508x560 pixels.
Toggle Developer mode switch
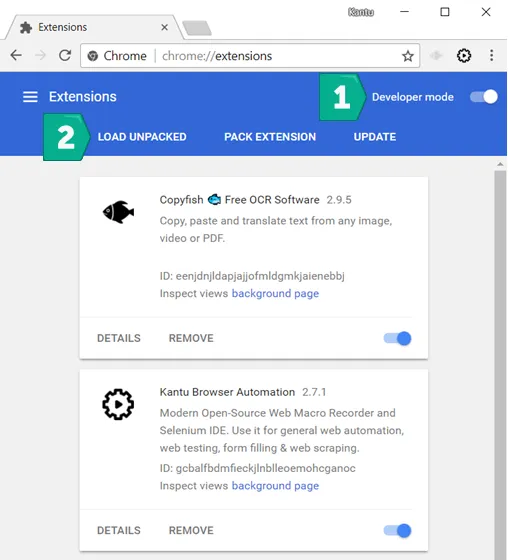pos(484,97)
